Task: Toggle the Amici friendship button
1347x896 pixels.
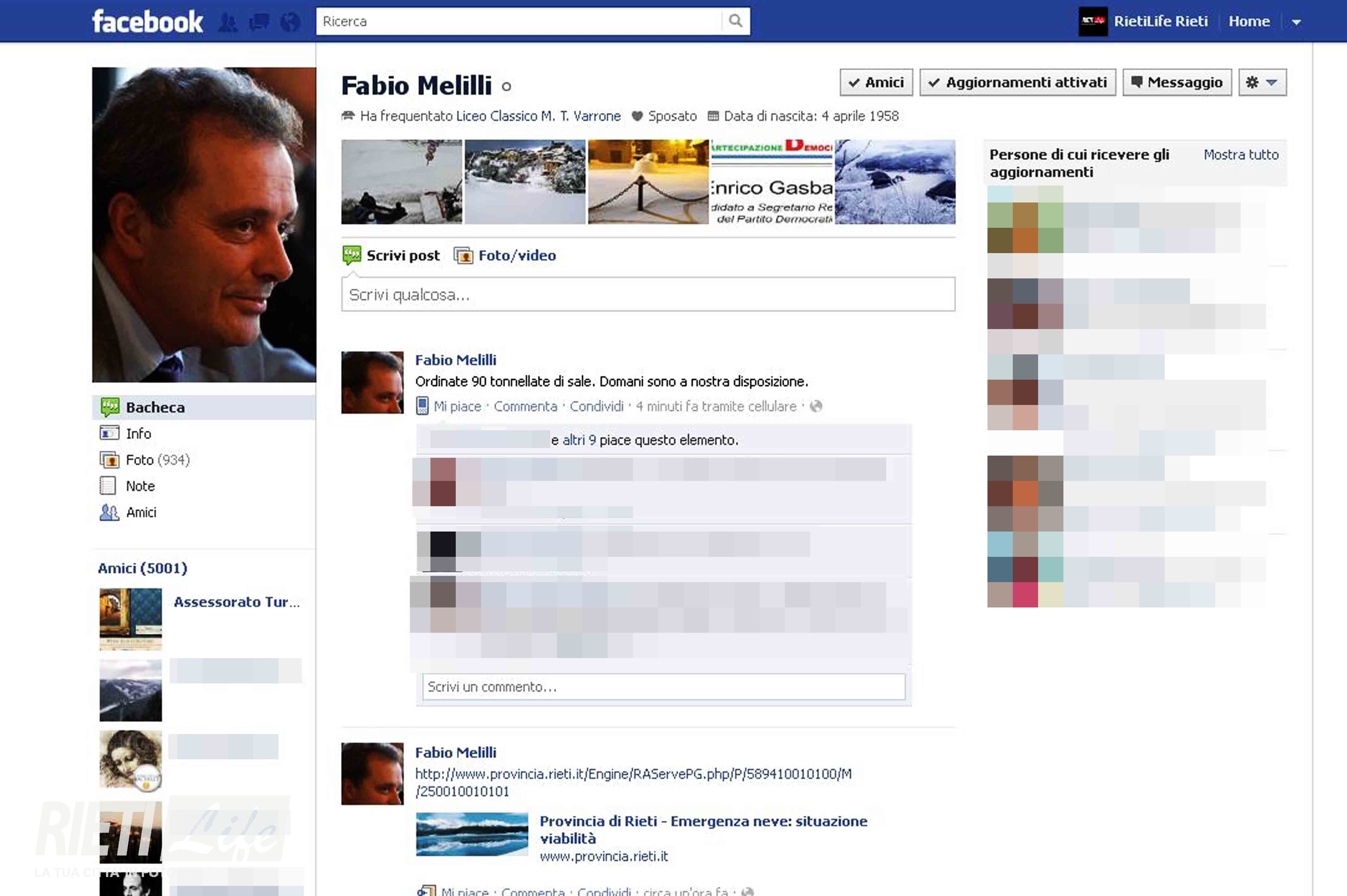Action: tap(875, 82)
